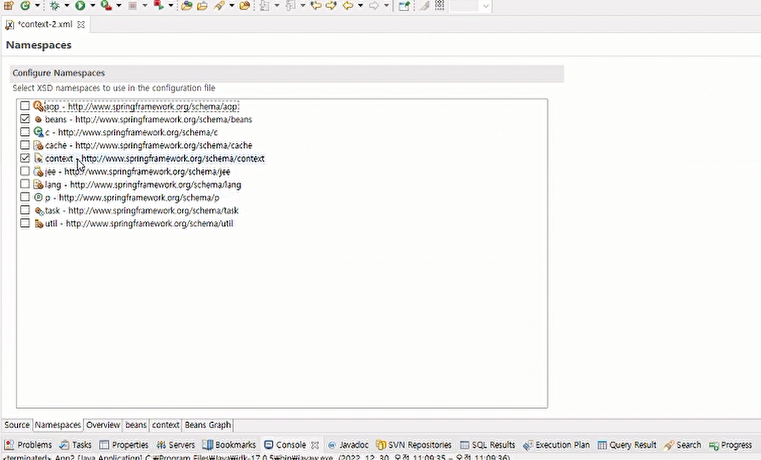
Task: Open the Debug configurations dropdown arrow
Action: click(66, 6)
